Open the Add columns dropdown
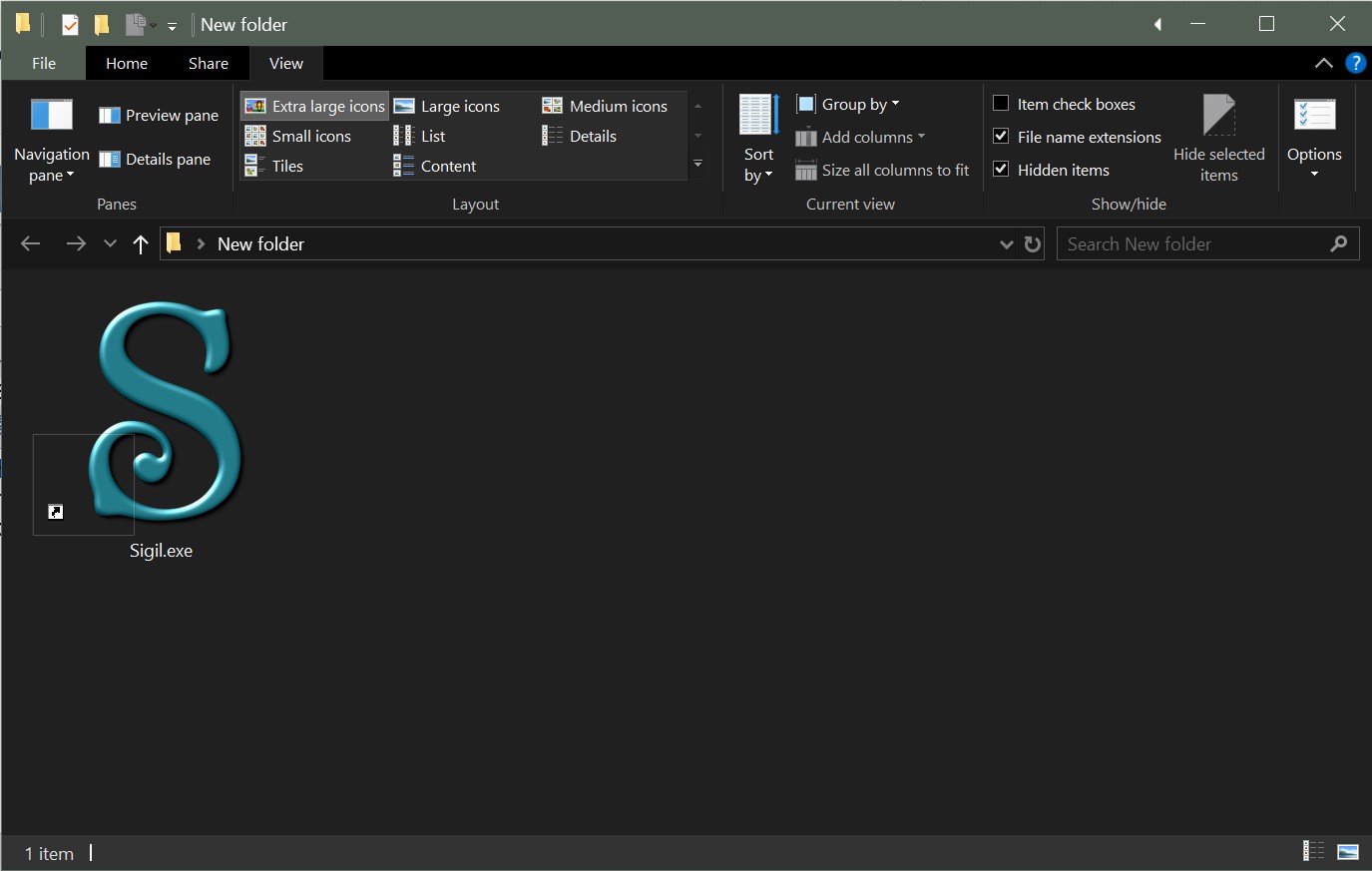 point(861,137)
